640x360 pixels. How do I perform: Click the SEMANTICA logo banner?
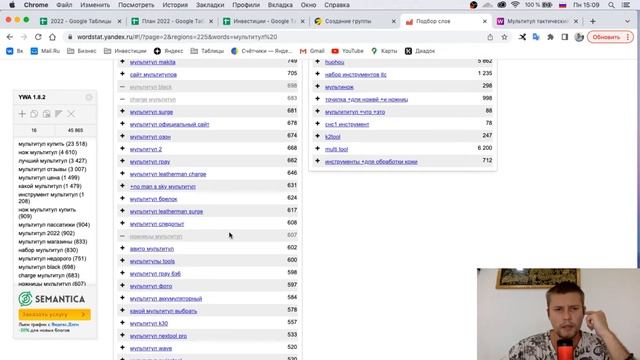pos(52,299)
